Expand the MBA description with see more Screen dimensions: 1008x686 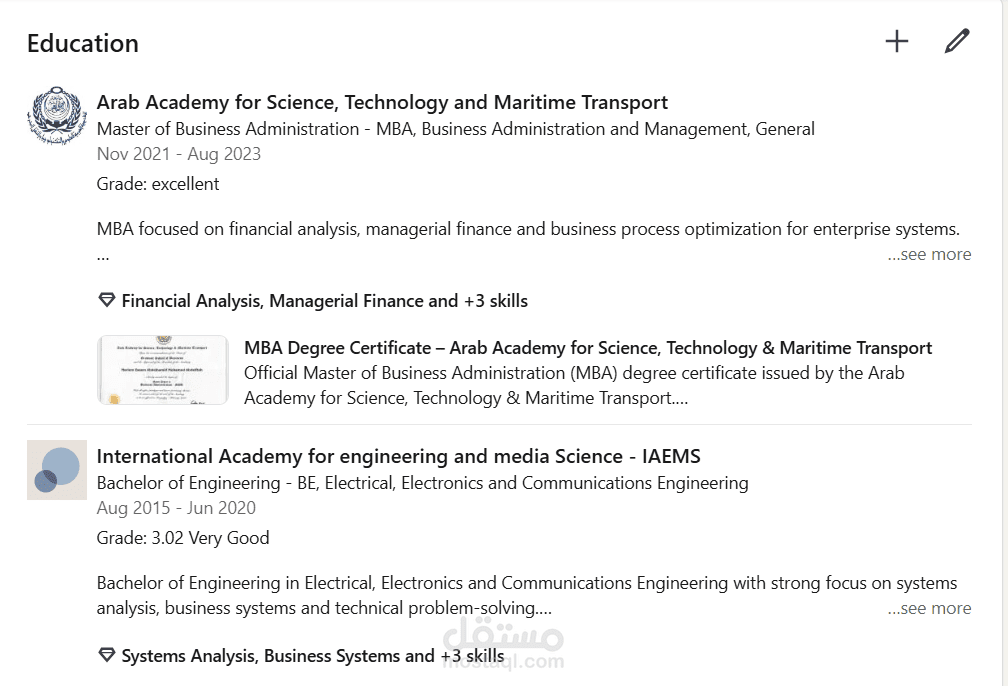[x=929, y=254]
